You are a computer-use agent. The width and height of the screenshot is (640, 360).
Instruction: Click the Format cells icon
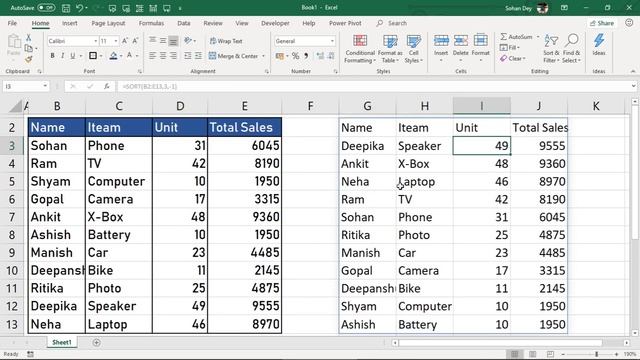click(480, 40)
